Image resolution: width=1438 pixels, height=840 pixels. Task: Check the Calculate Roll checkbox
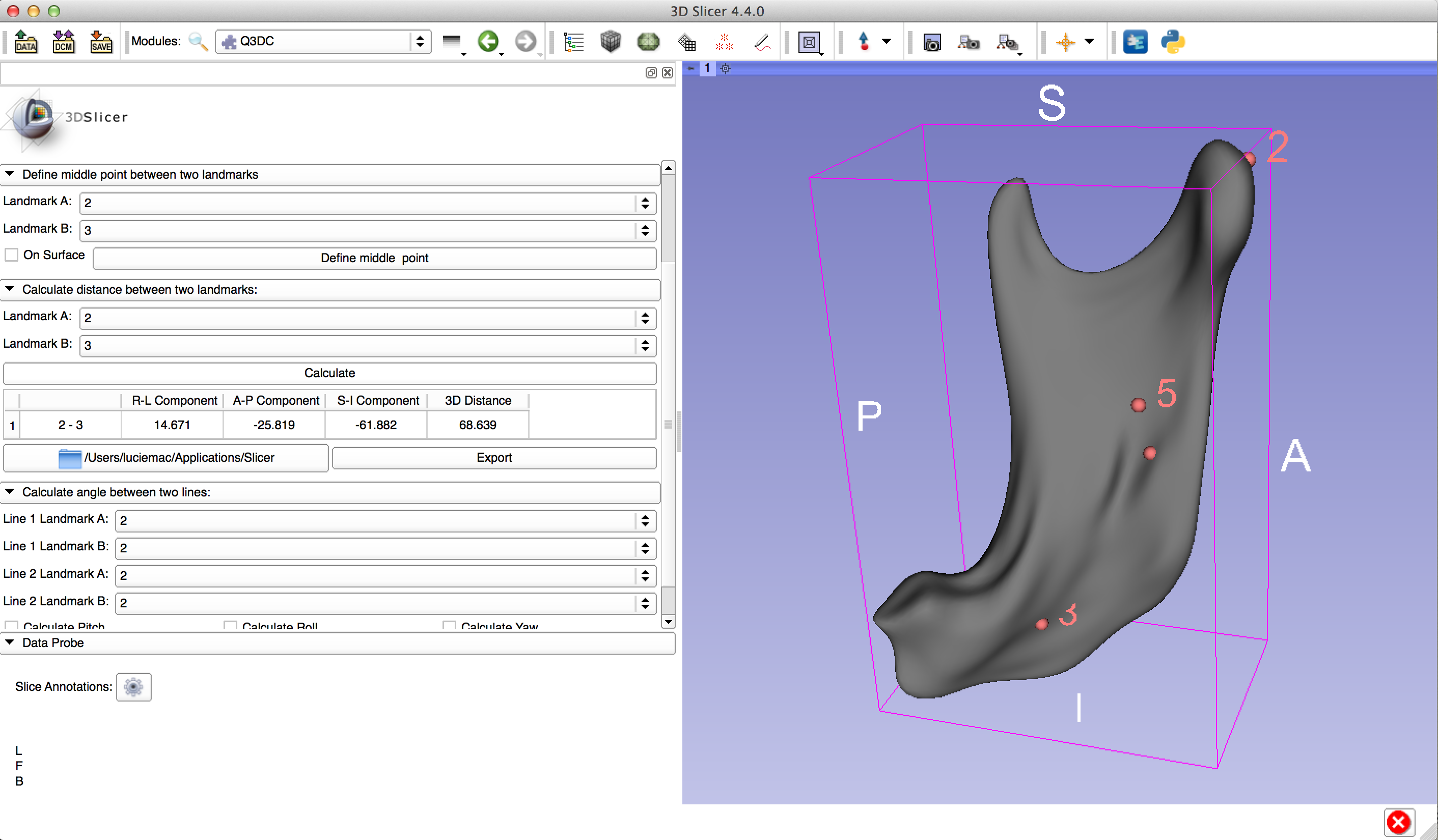[x=231, y=626]
